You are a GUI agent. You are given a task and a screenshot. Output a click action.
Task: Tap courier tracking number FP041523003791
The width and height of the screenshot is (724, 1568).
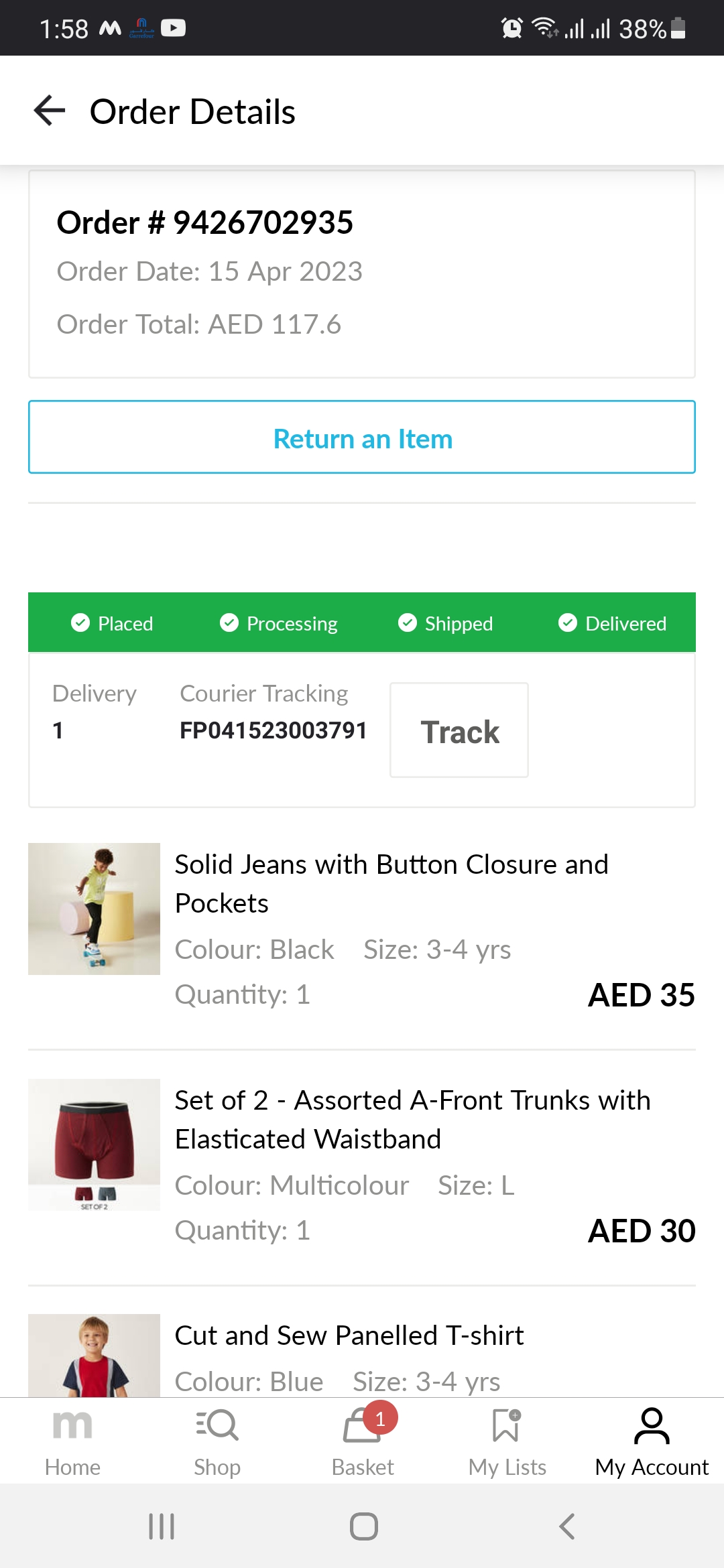click(274, 730)
